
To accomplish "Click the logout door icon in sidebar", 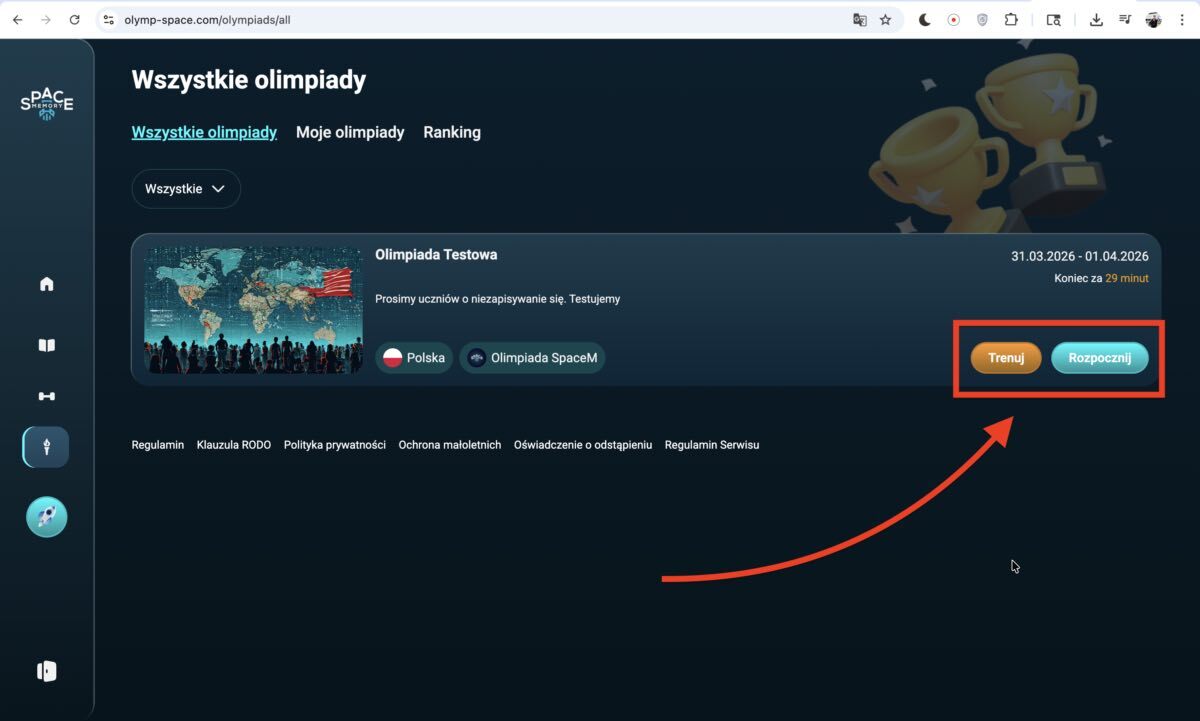I will 46,671.
